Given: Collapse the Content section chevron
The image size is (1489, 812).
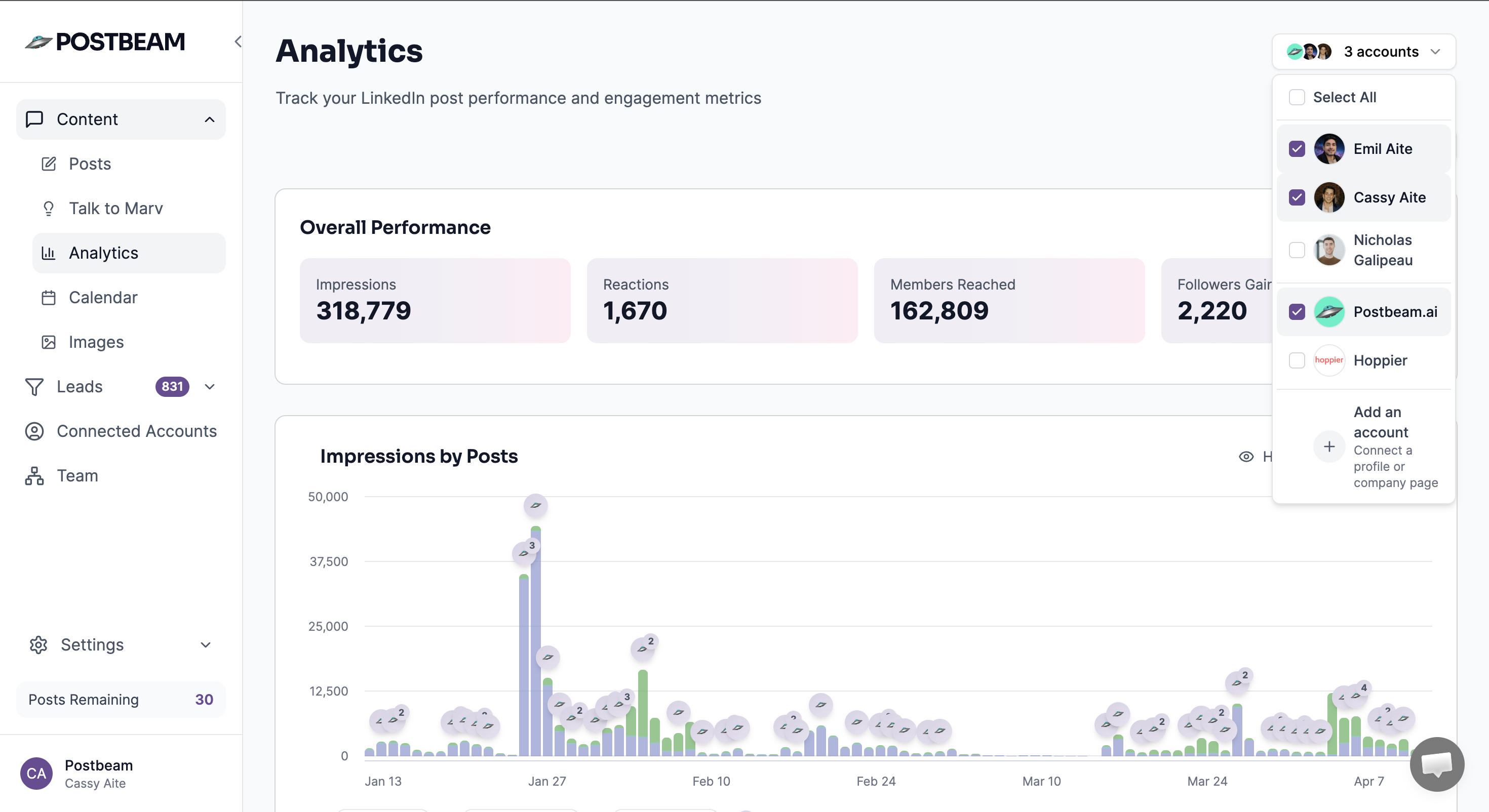Looking at the screenshot, I should 209,119.
